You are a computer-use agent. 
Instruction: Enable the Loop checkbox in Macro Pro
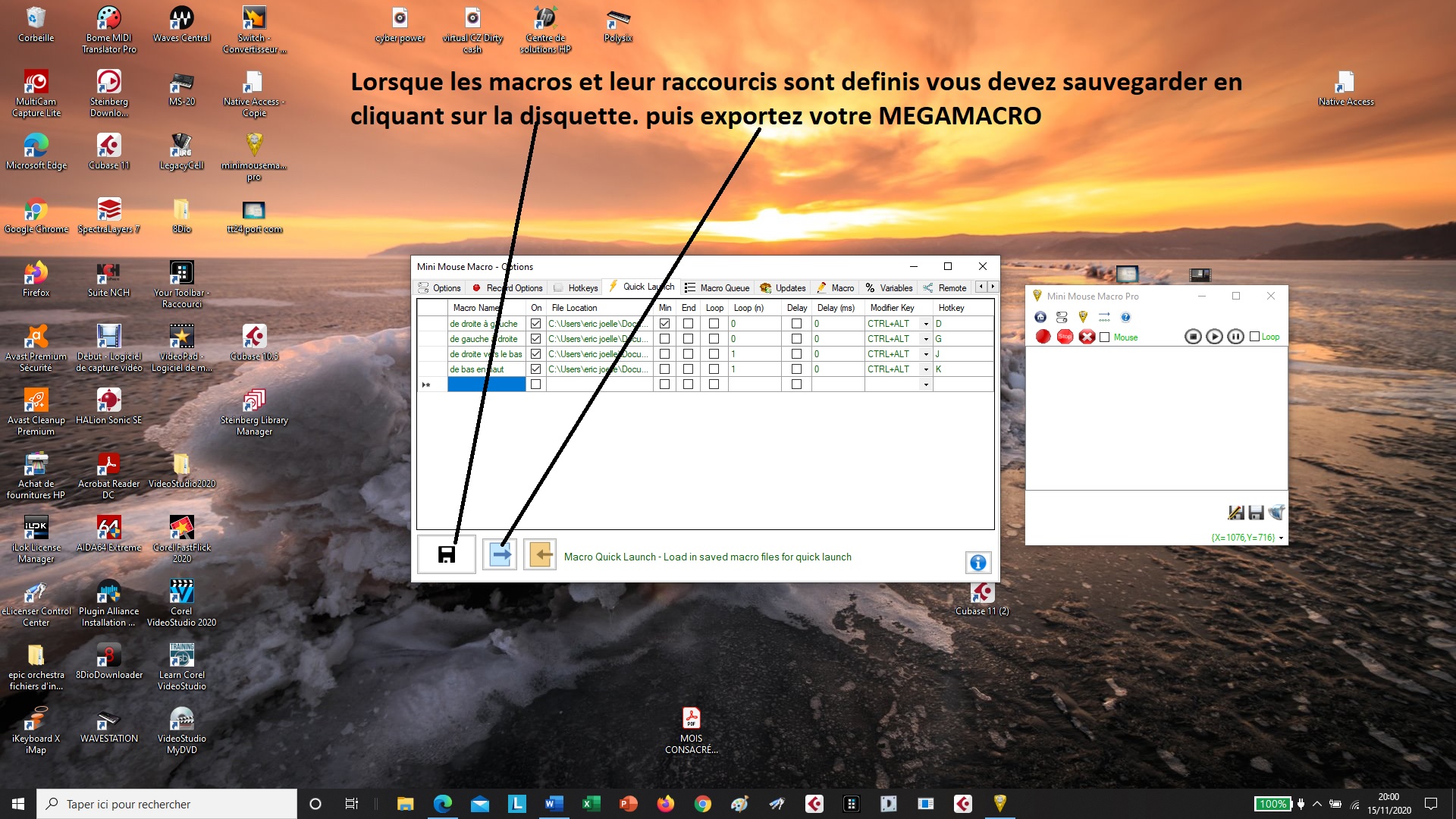[x=1256, y=336]
